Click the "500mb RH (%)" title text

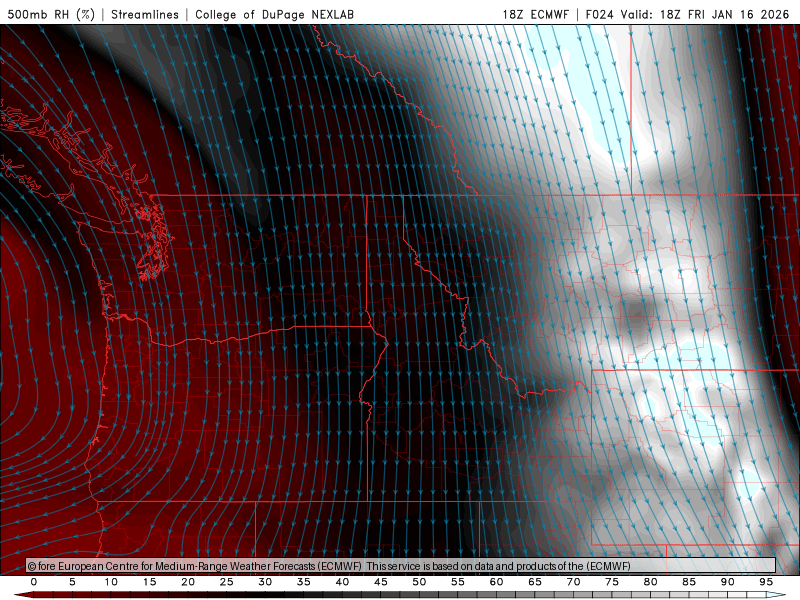pyautogui.click(x=51, y=14)
